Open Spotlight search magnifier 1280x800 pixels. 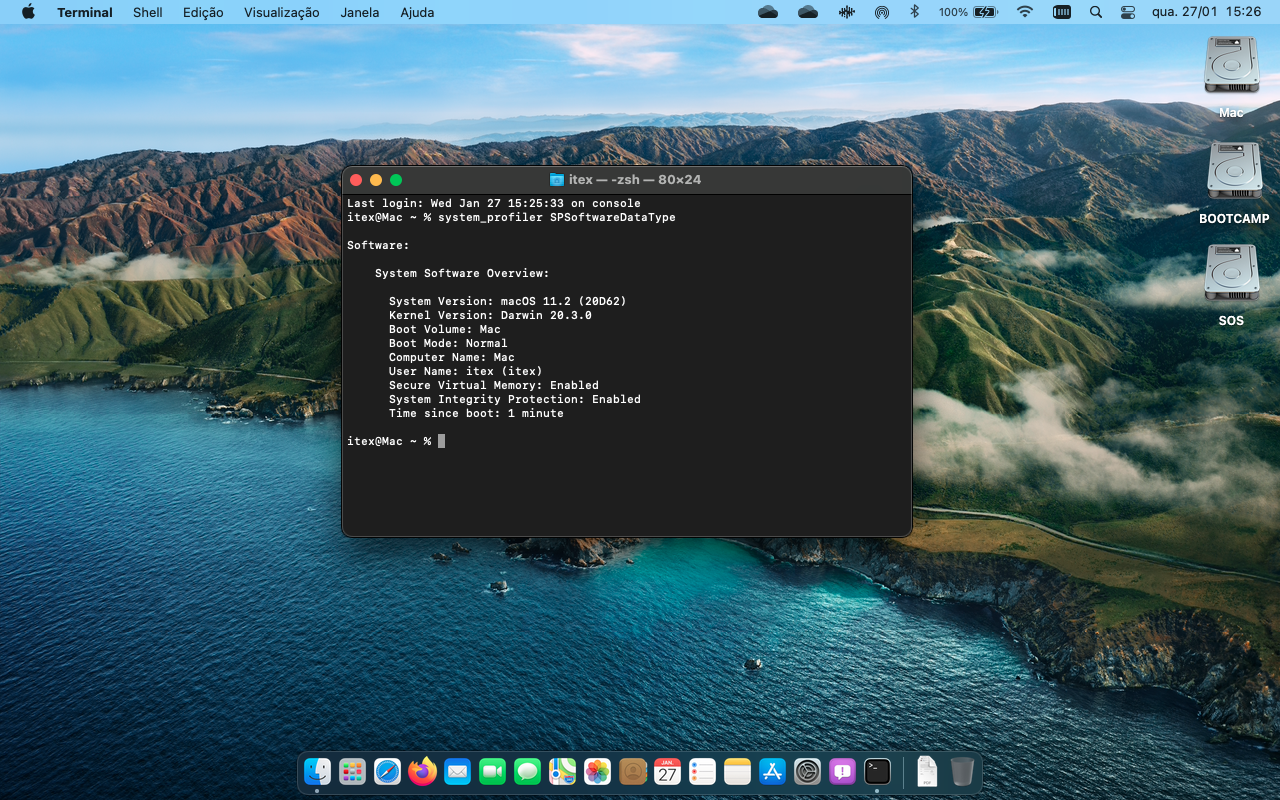click(1095, 12)
